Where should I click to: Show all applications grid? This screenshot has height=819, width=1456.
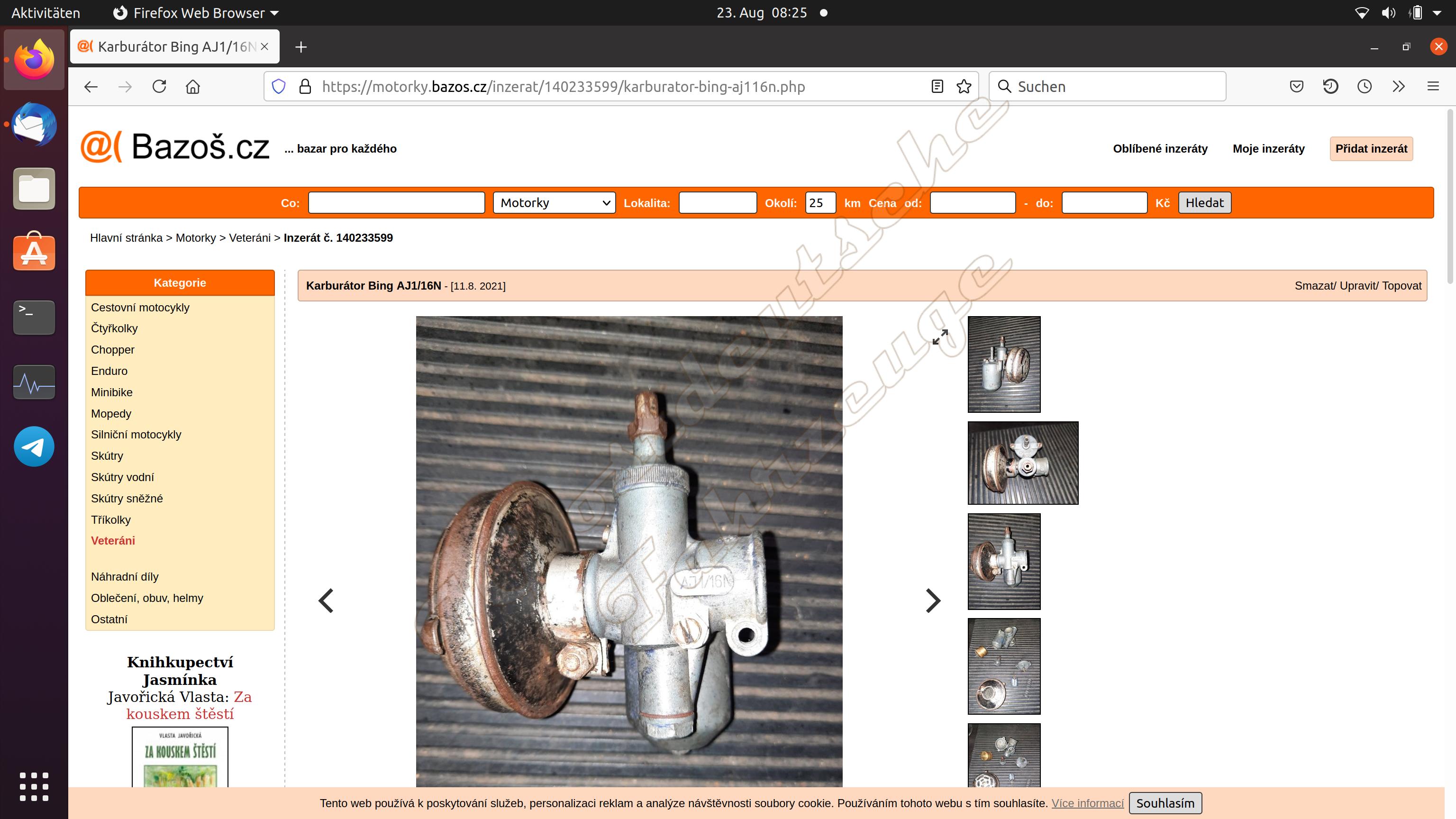[x=35, y=786]
